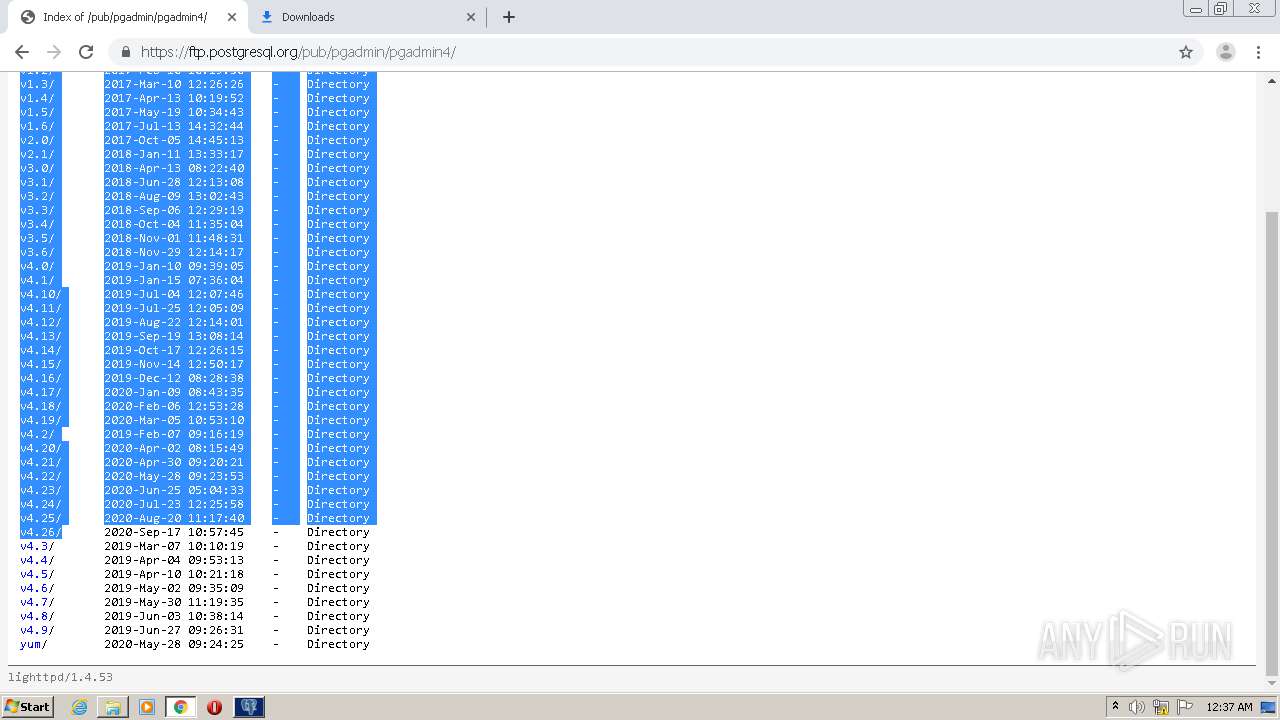The image size is (1280, 720).
Task: Bookmark this page with star icon
Action: click(1186, 52)
